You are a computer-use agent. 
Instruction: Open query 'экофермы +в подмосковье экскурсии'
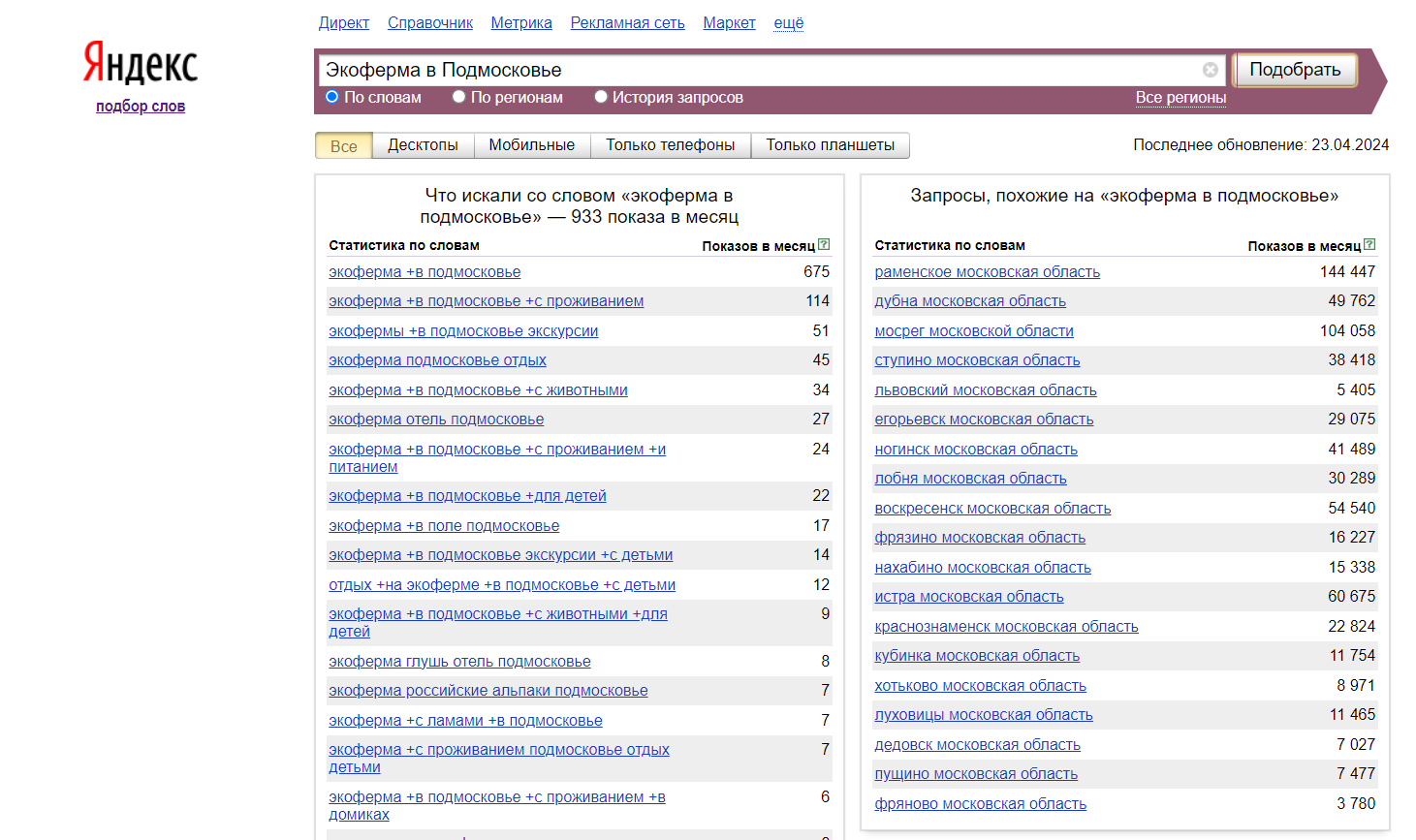coord(463,331)
